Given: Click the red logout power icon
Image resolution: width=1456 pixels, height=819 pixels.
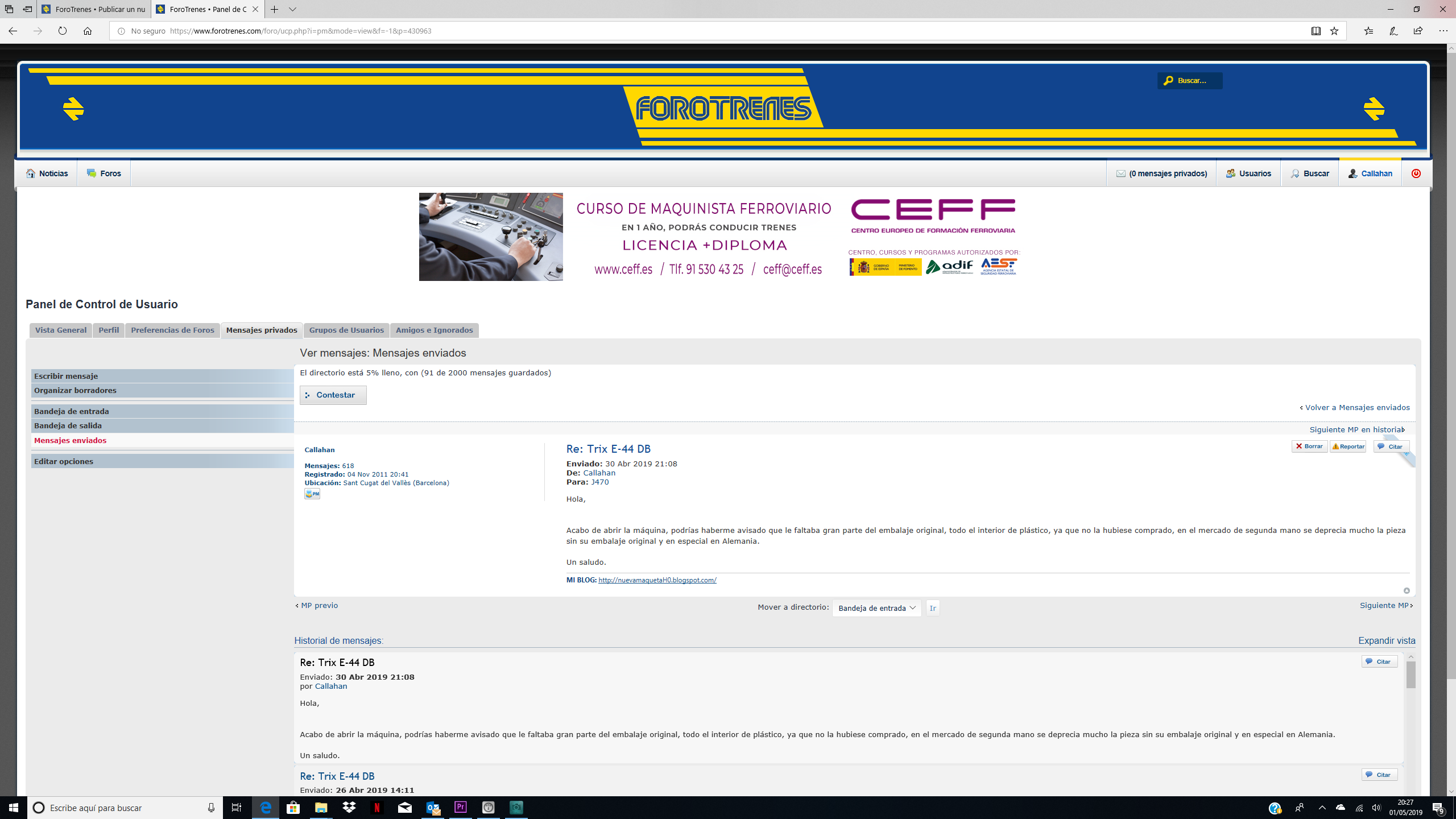Looking at the screenshot, I should [1416, 173].
